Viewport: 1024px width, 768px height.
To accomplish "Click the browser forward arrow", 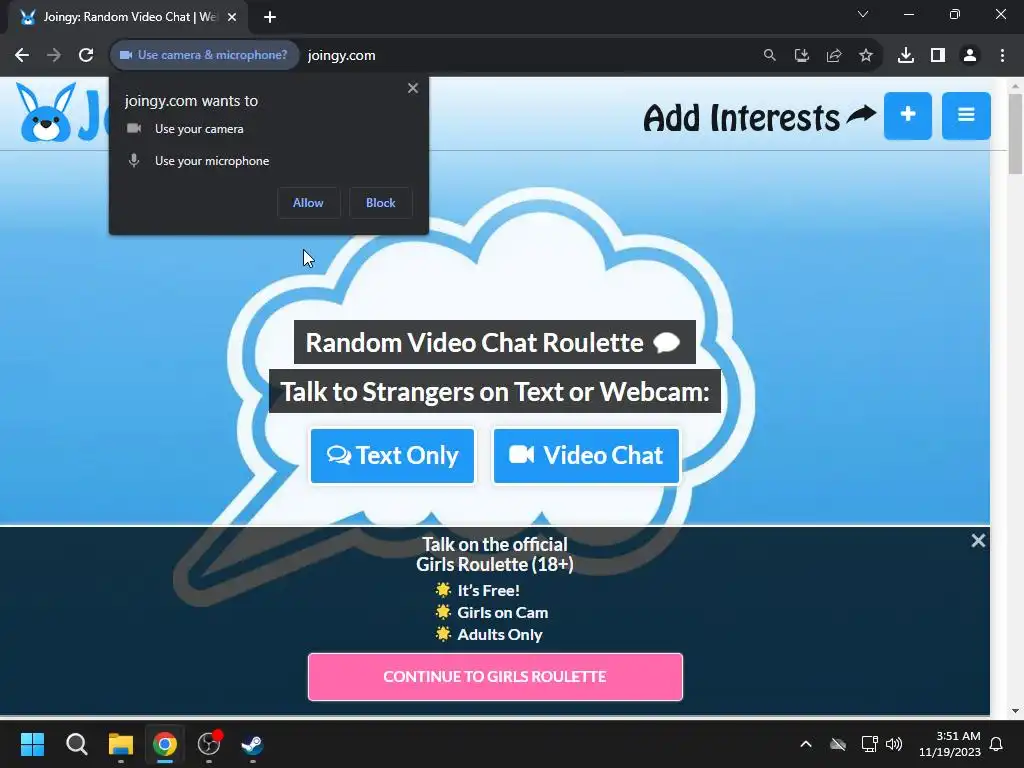I will coord(54,56).
